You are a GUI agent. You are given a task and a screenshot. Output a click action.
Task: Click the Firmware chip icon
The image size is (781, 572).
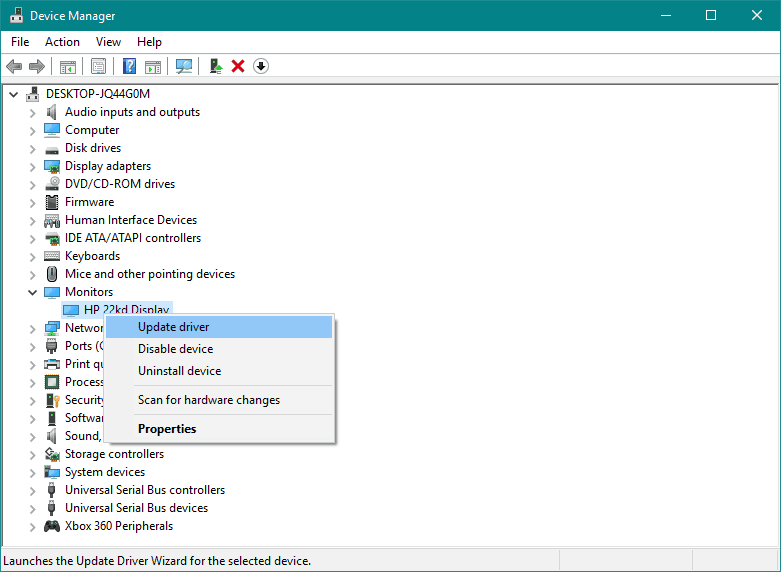point(52,202)
